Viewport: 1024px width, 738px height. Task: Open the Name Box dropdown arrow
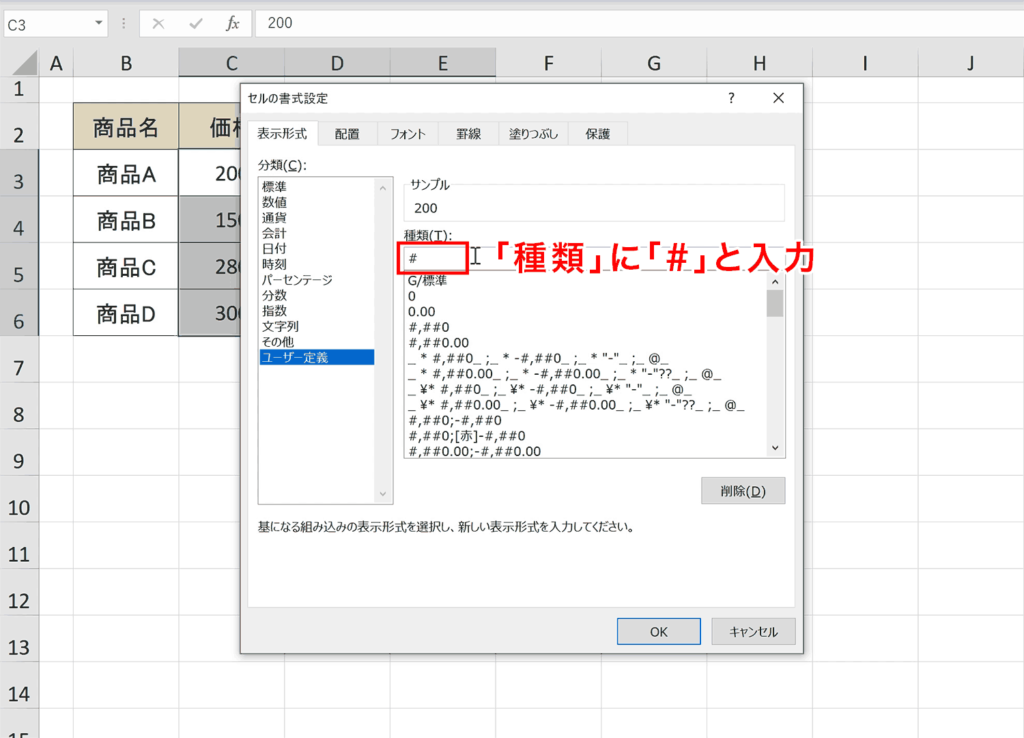(x=96, y=23)
